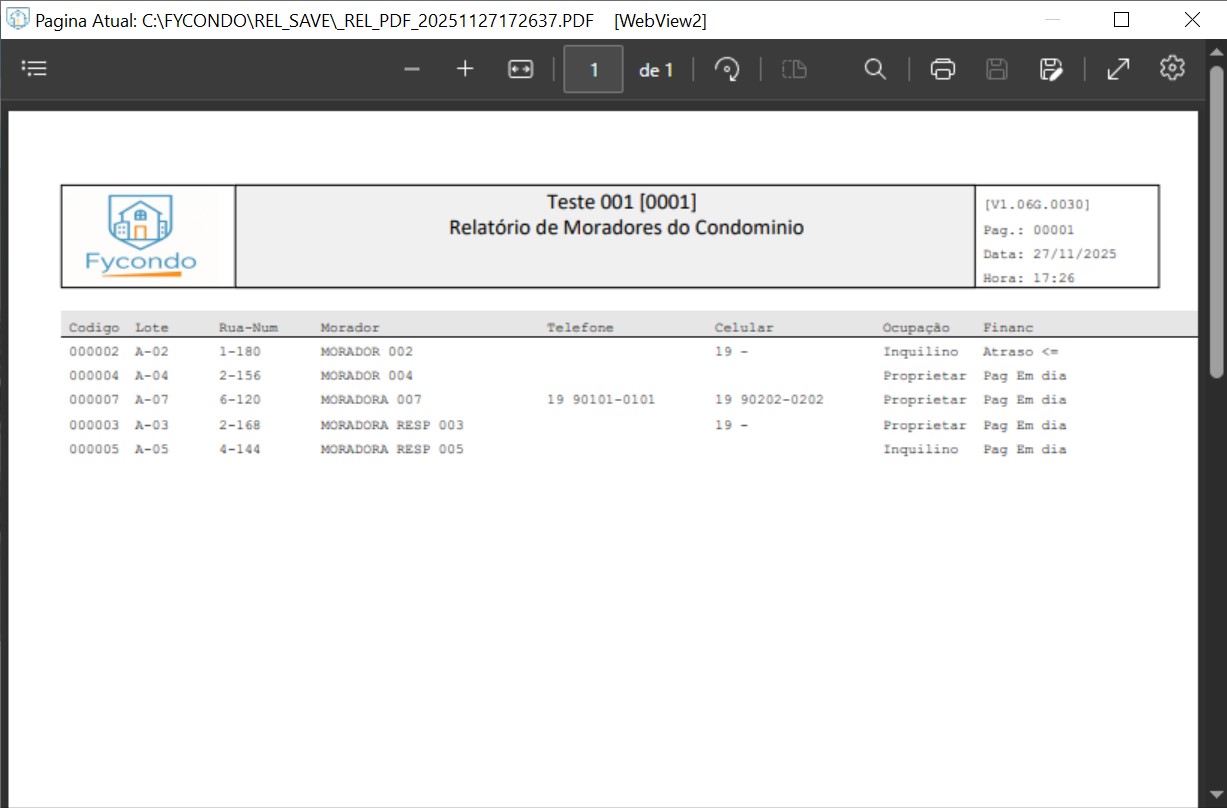Click the 'MORADORA 007' row name
Viewport: 1227px width, 808px height.
(x=371, y=400)
